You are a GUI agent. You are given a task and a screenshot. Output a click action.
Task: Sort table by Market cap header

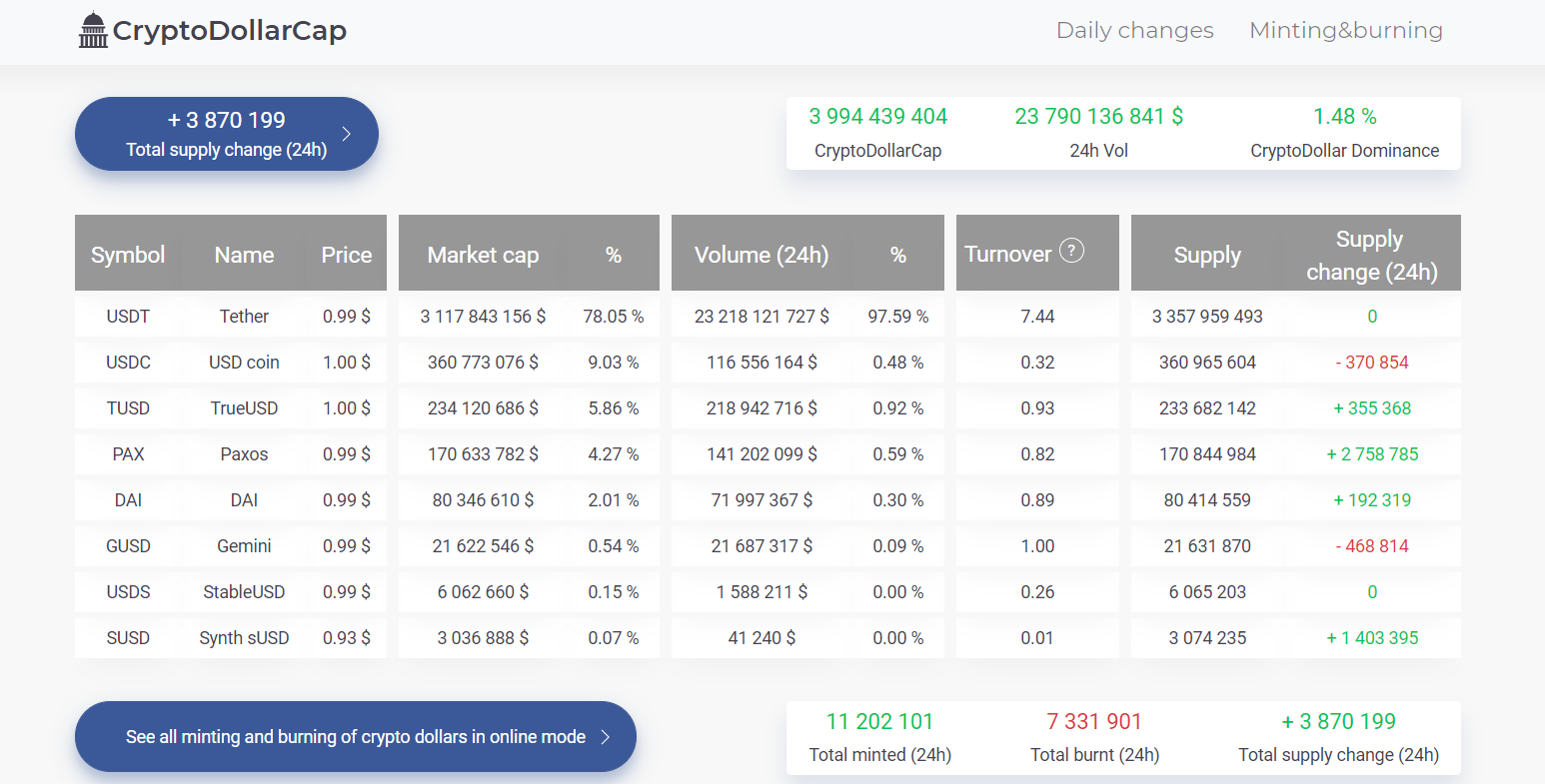483,255
